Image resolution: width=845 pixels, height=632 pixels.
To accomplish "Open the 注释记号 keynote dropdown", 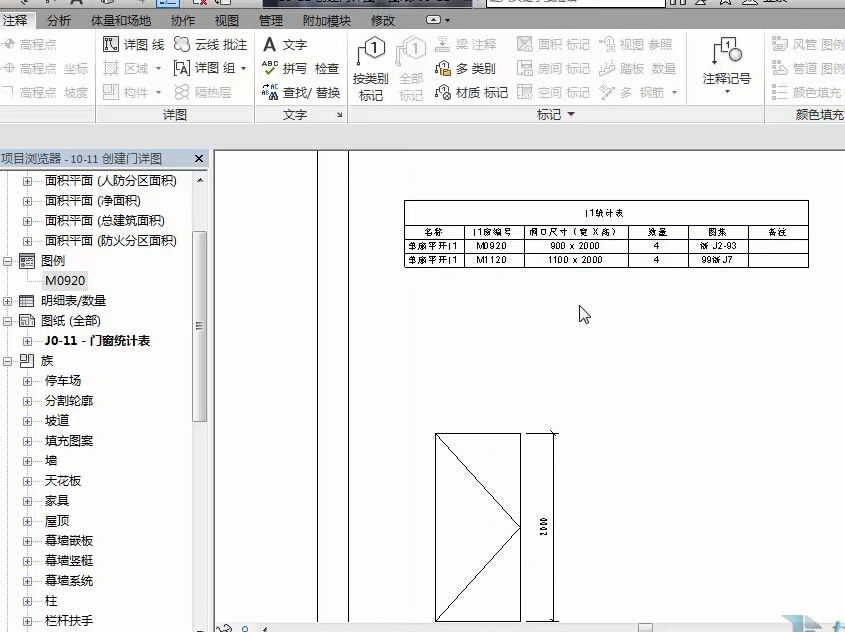I will click(x=726, y=70).
